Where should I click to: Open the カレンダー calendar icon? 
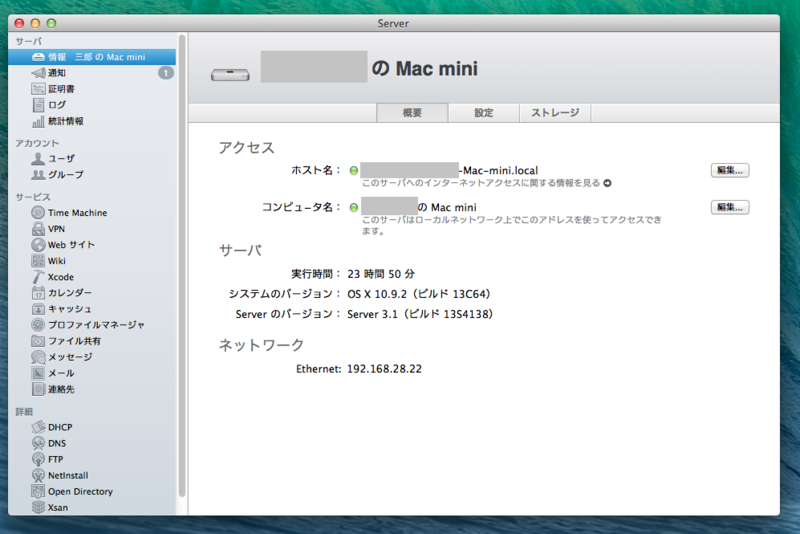click(x=38, y=293)
